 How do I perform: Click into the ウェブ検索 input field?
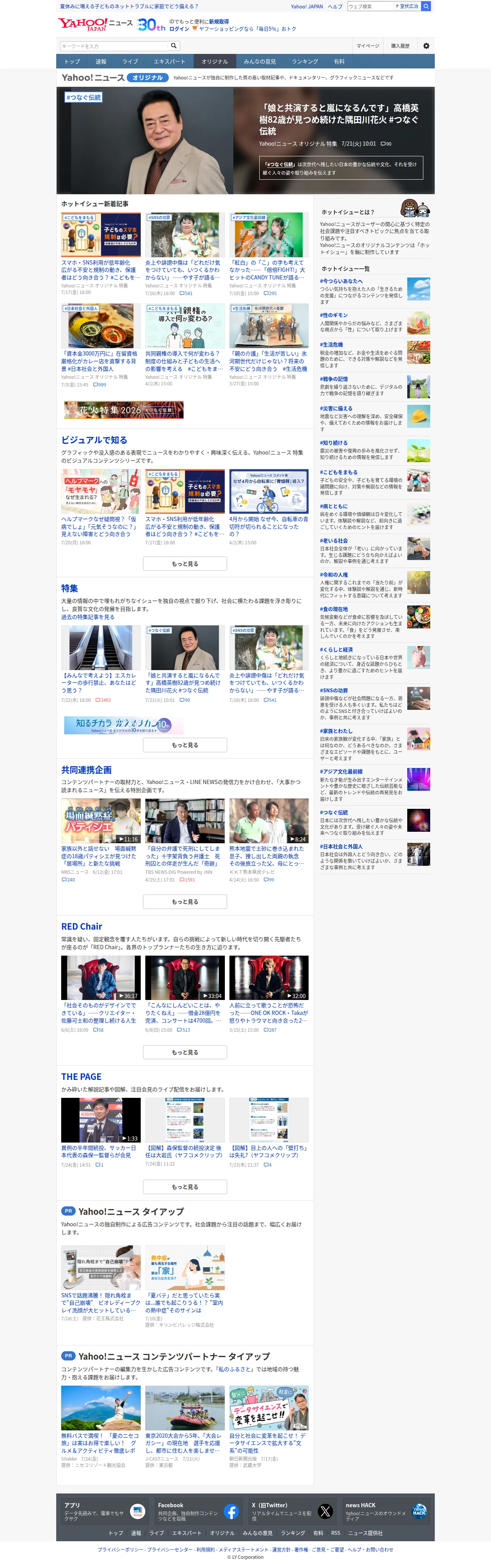click(370, 6)
